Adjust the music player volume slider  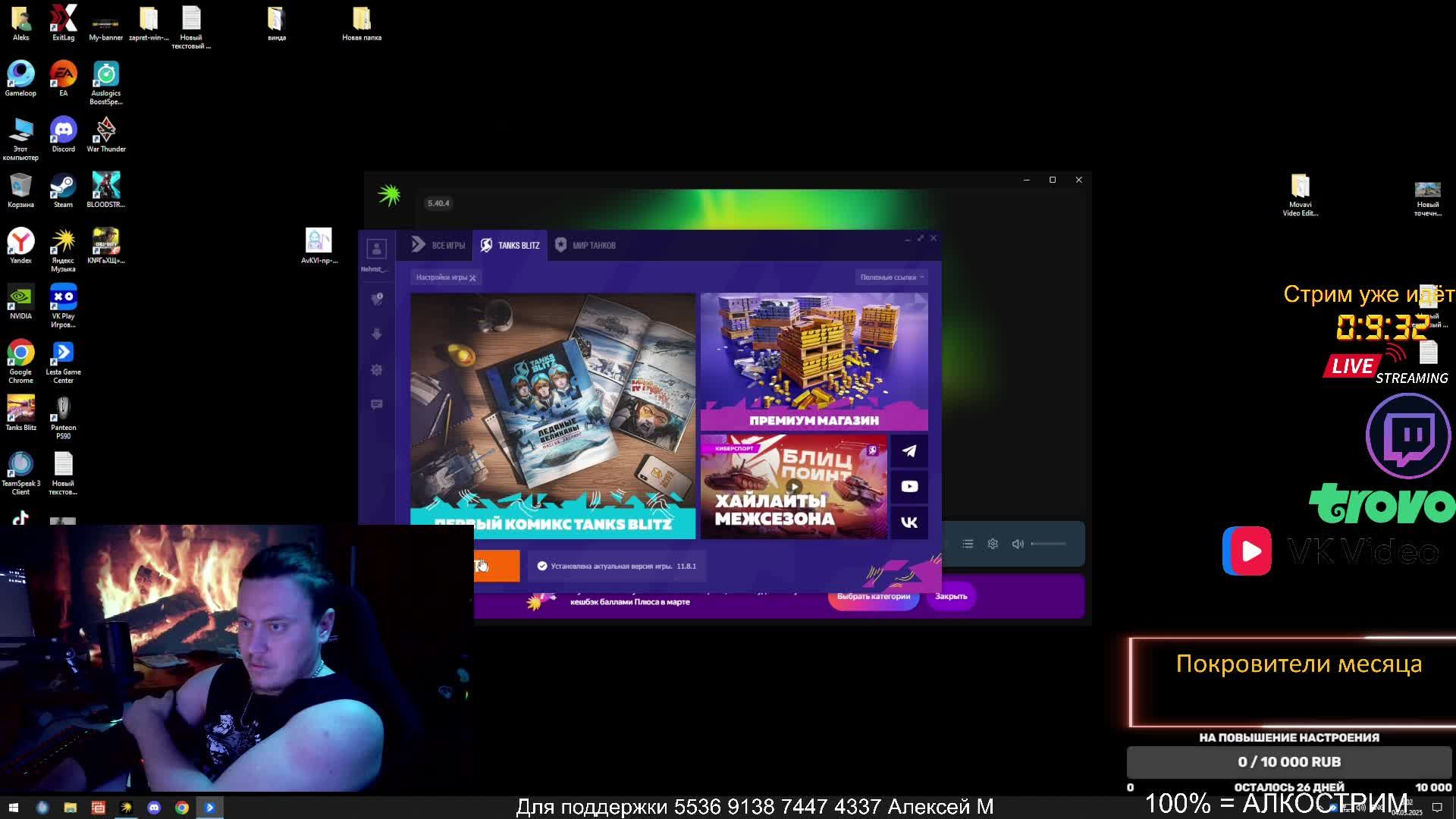[x=1049, y=544]
